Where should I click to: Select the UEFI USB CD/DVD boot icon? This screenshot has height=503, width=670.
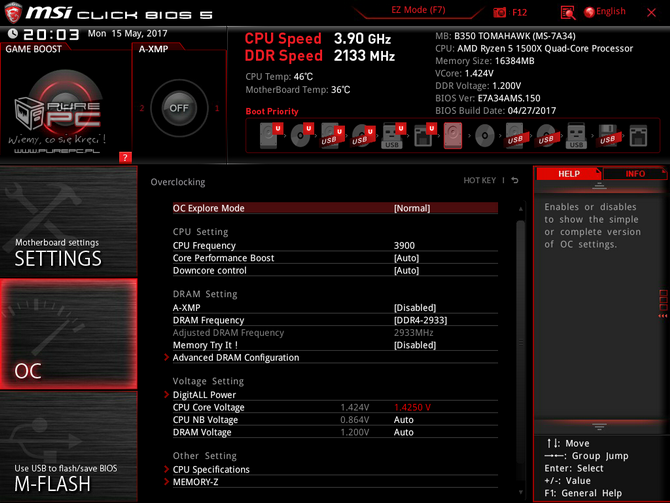point(363,135)
